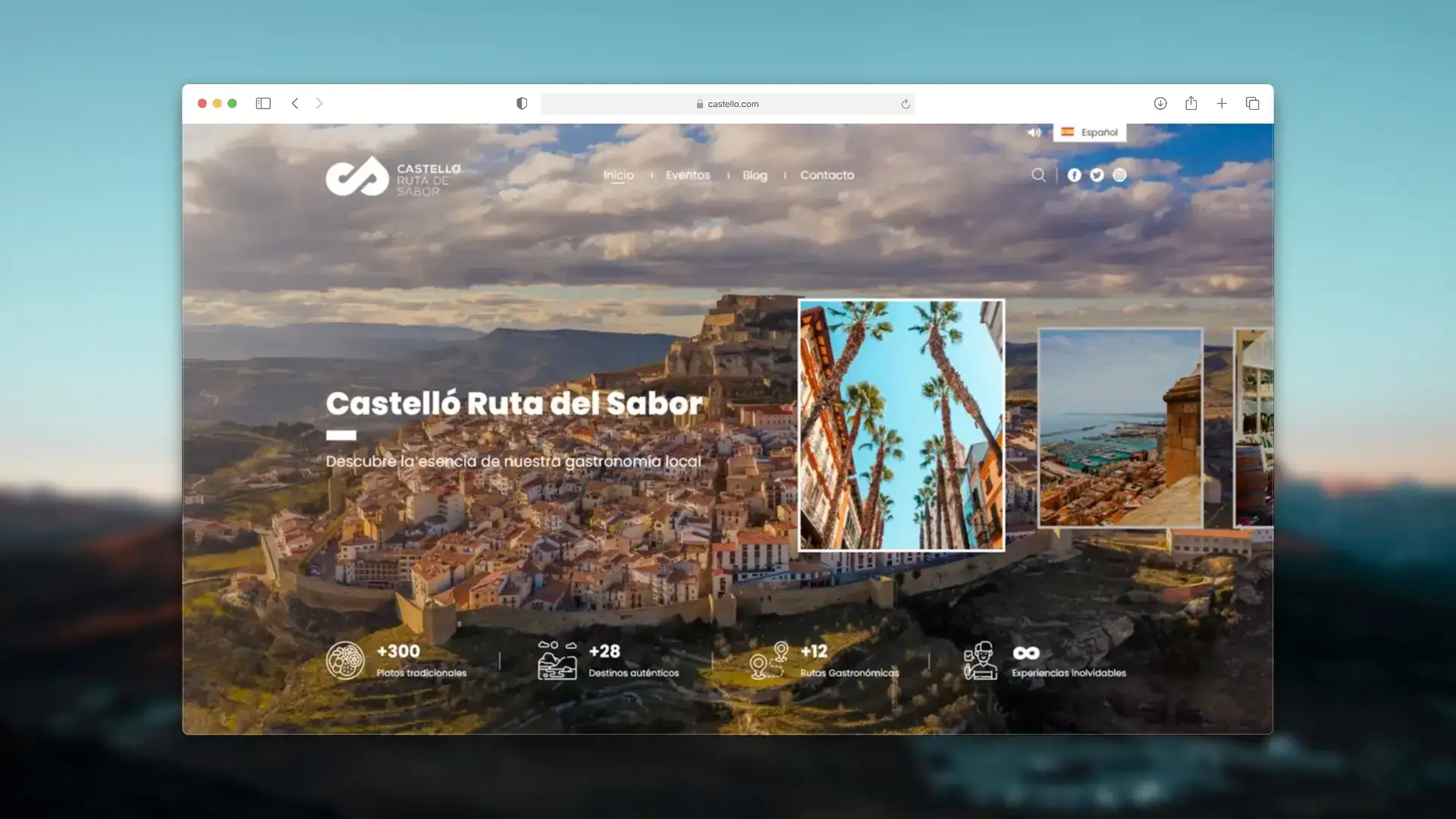
Task: Toggle the site sound speaker icon
Action: [1034, 133]
